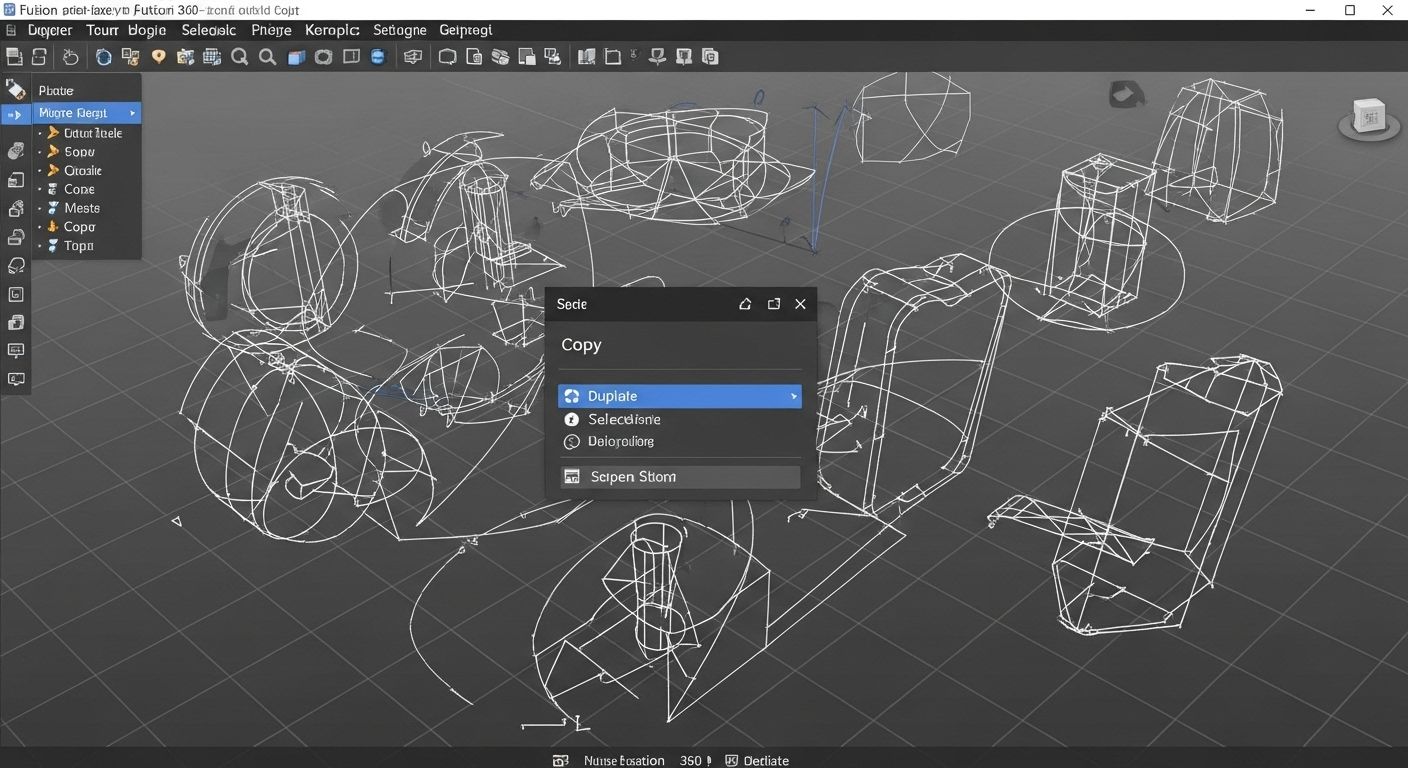Click the orange location pin toolbar icon

tap(158, 57)
